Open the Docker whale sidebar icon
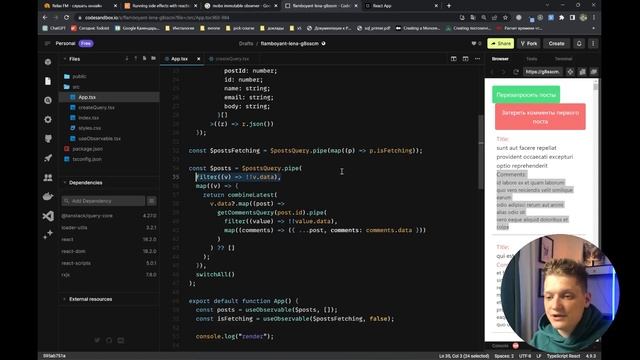 pos(48,196)
